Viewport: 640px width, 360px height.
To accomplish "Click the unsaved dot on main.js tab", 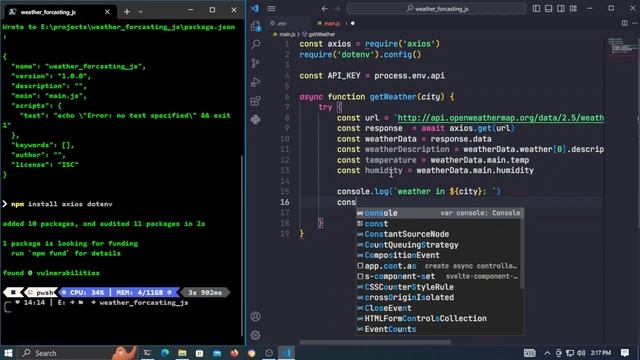I will pos(353,23).
